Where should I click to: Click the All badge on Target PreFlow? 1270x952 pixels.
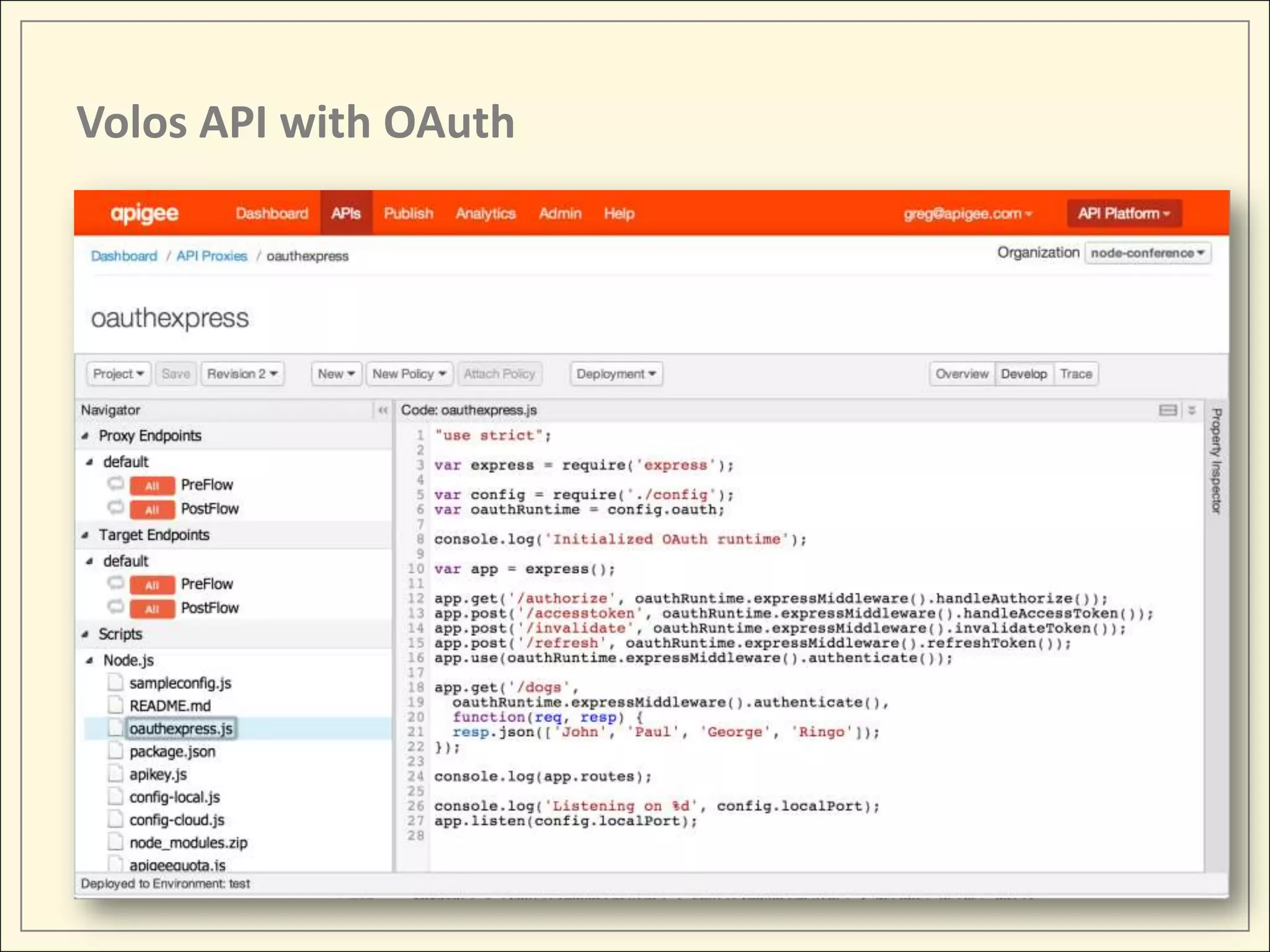(152, 585)
